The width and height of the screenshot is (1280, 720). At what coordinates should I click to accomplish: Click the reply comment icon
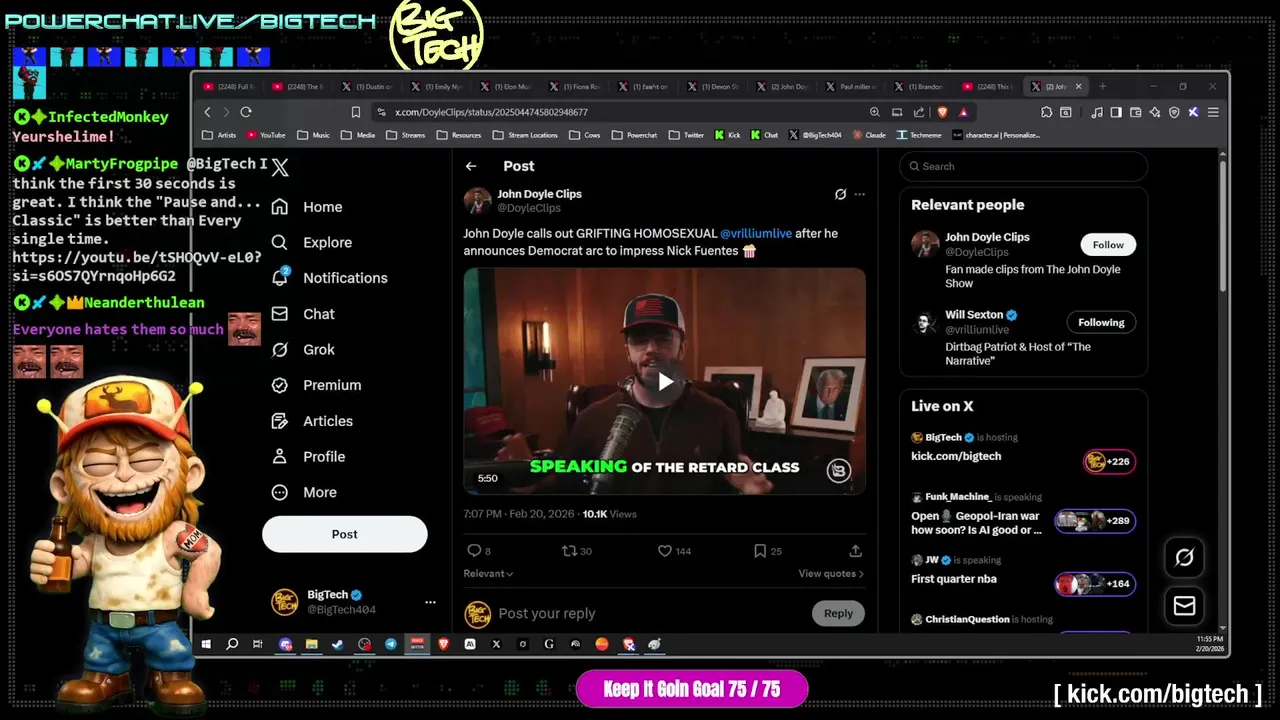click(474, 551)
